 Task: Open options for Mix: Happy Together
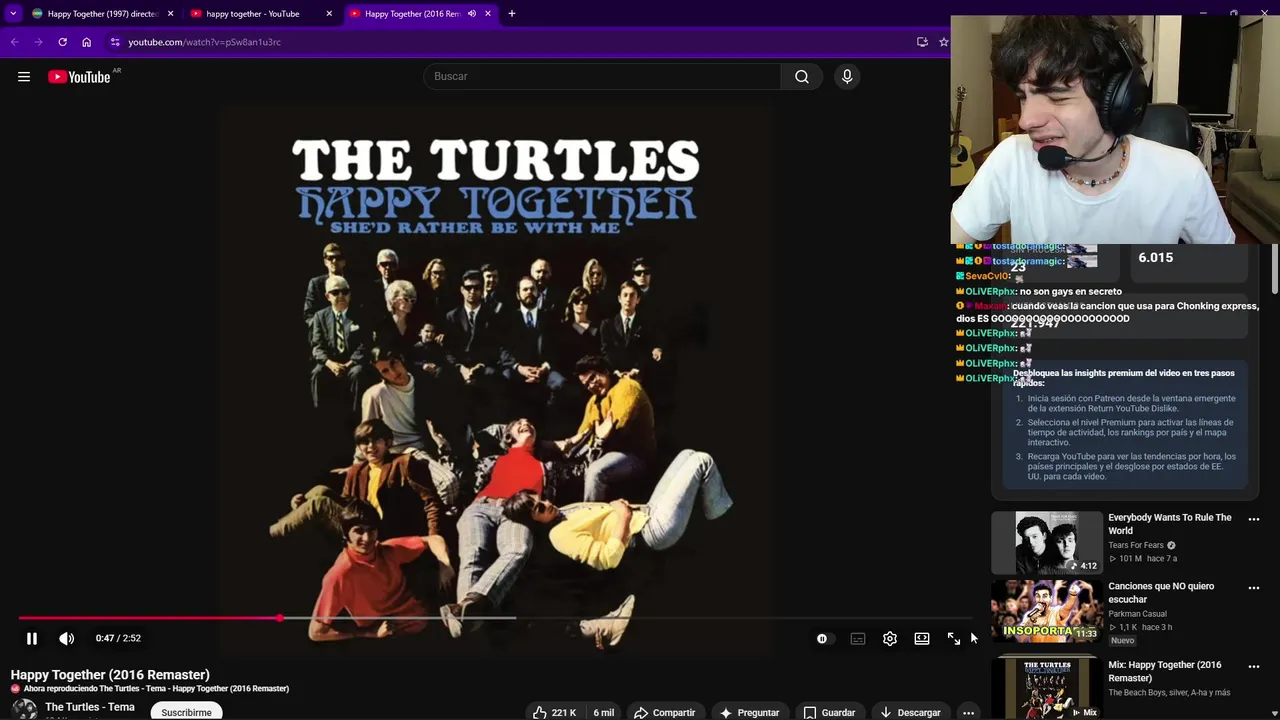(x=1254, y=667)
